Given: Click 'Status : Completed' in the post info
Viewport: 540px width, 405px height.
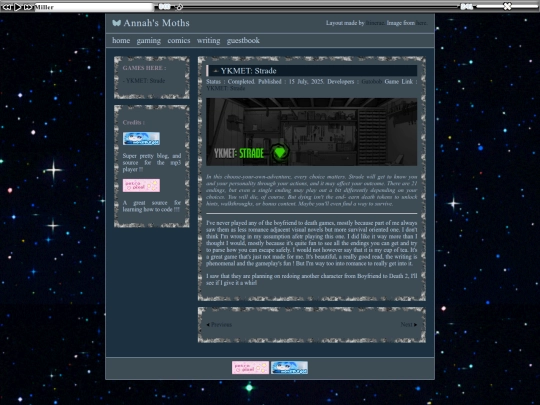Looking at the screenshot, I should (231, 82).
